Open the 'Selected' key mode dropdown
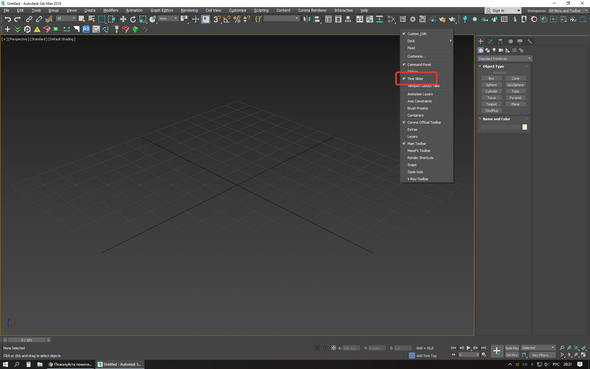The image size is (590, 369). pyautogui.click(x=538, y=348)
